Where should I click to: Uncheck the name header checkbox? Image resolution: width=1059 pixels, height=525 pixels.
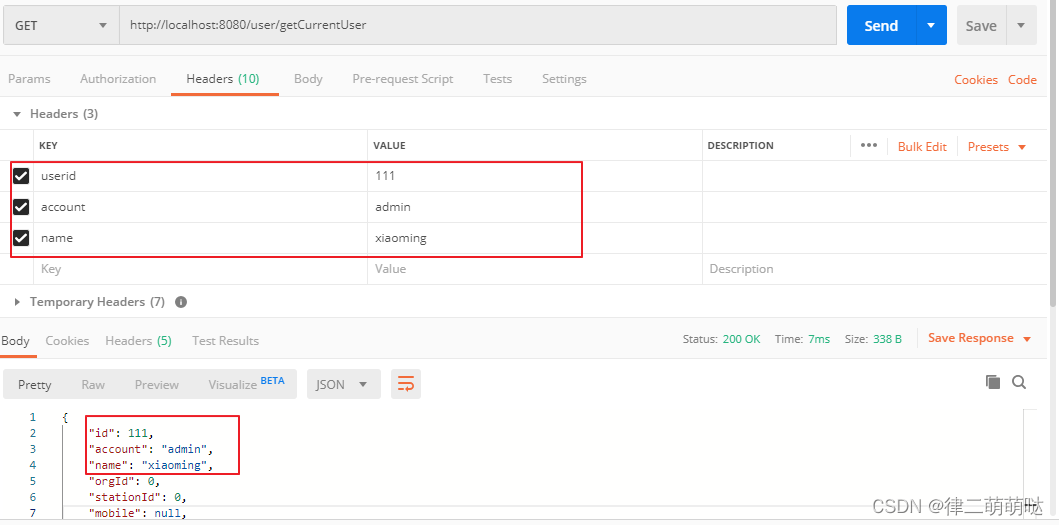pos(22,238)
